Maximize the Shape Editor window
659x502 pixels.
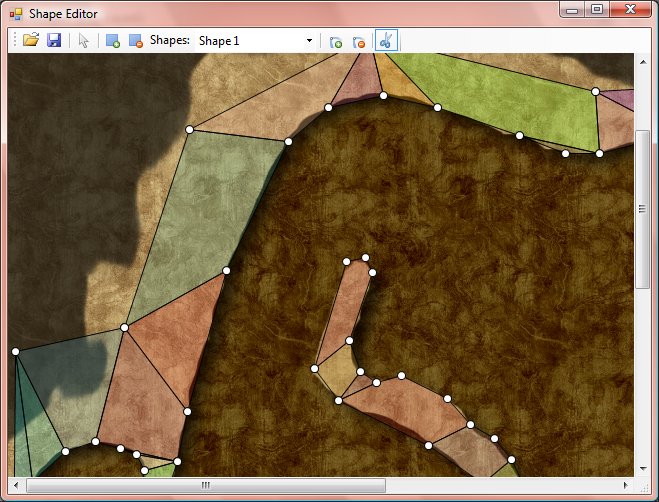[x=597, y=10]
